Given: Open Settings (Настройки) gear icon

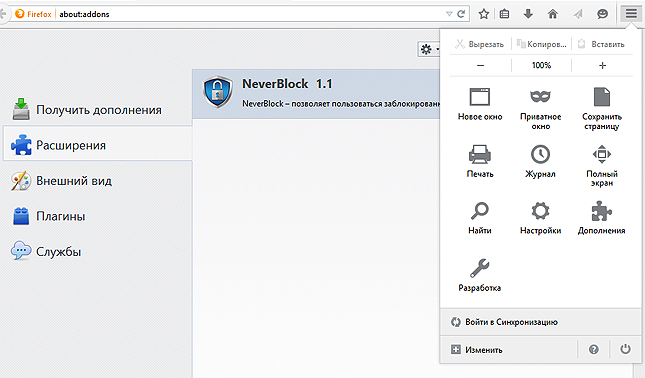Looking at the screenshot, I should pyautogui.click(x=540, y=218).
